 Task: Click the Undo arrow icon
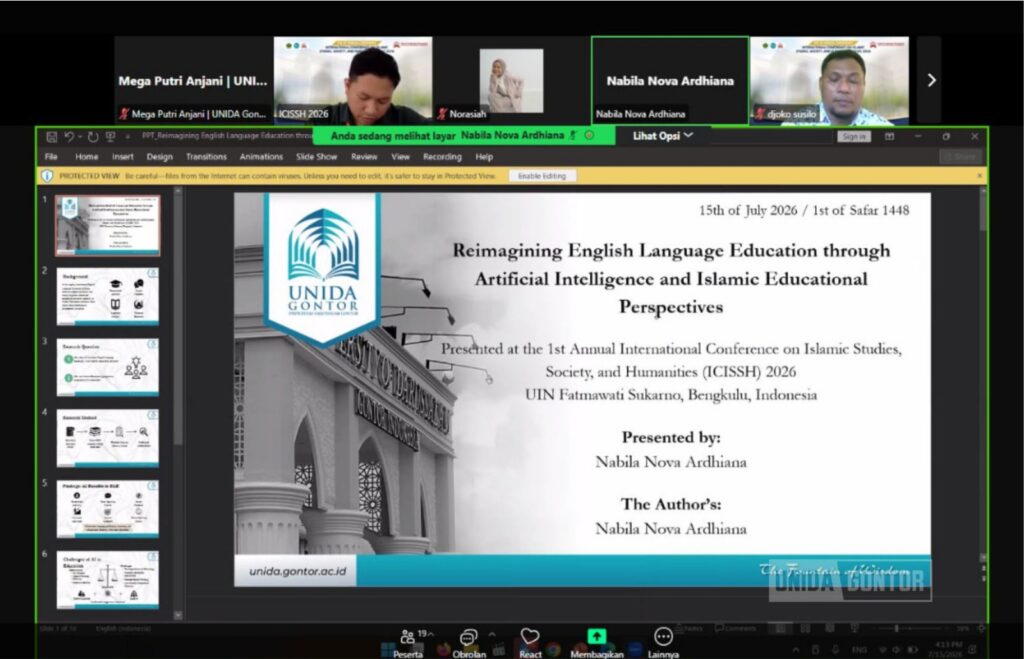[69, 137]
